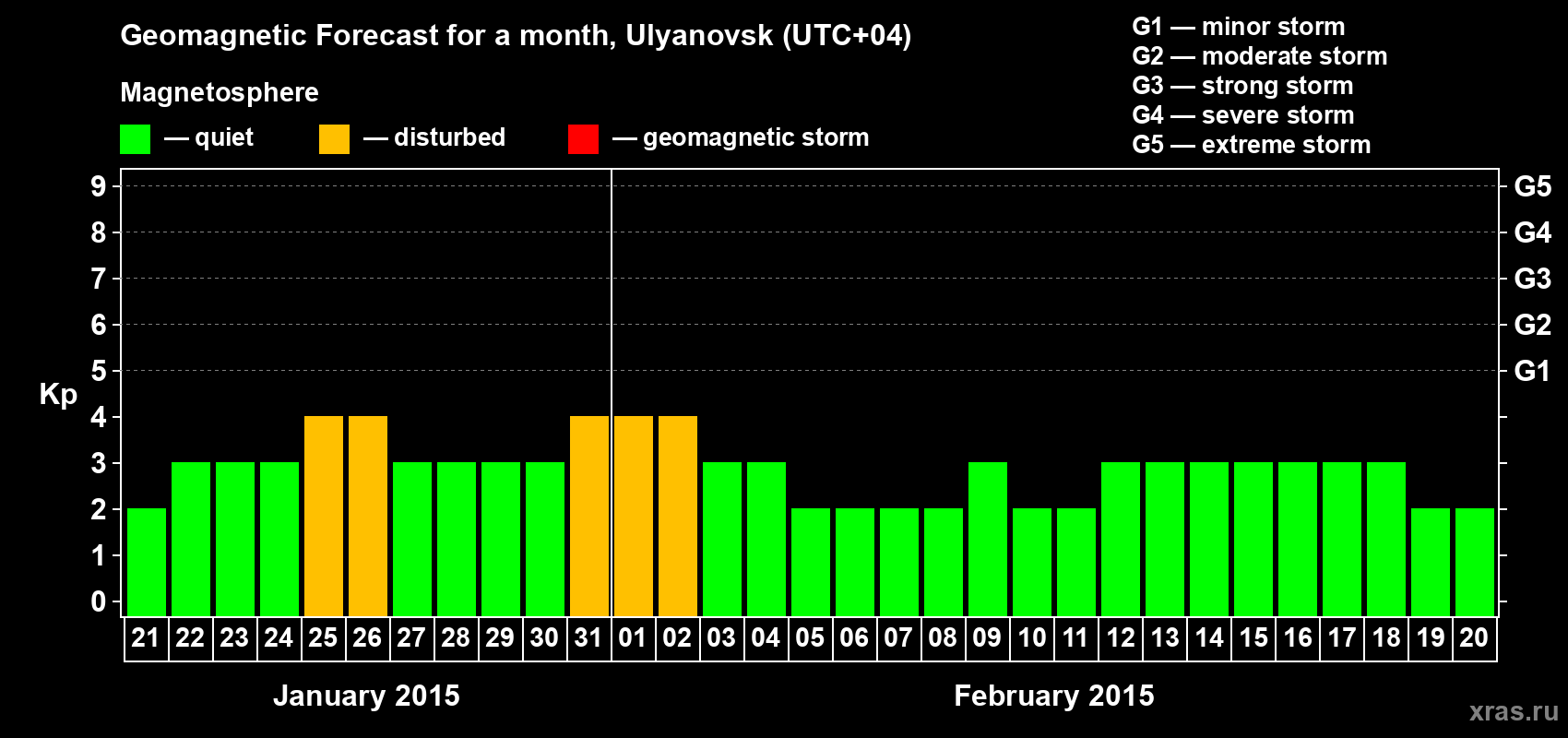Click date cell 08 on the axis
Image resolution: width=1568 pixels, height=738 pixels.
pos(944,638)
